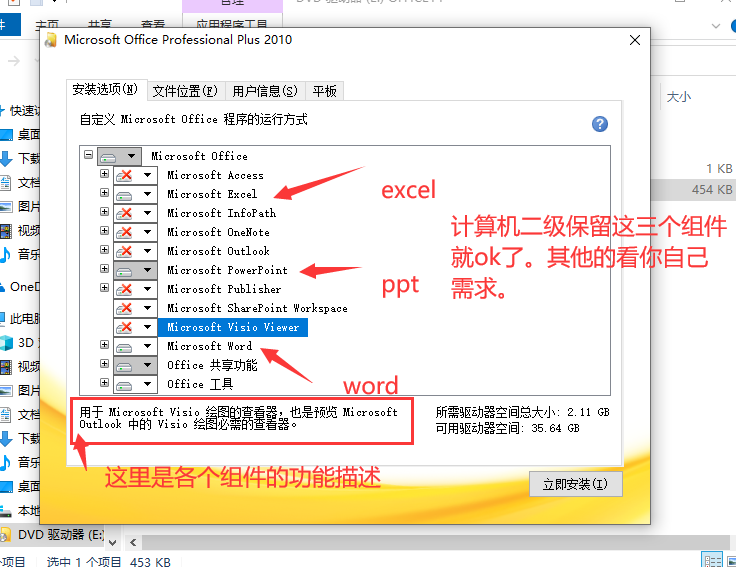Expand the Office 共享功能 tree node
This screenshot has height=567, width=736.
(104, 363)
